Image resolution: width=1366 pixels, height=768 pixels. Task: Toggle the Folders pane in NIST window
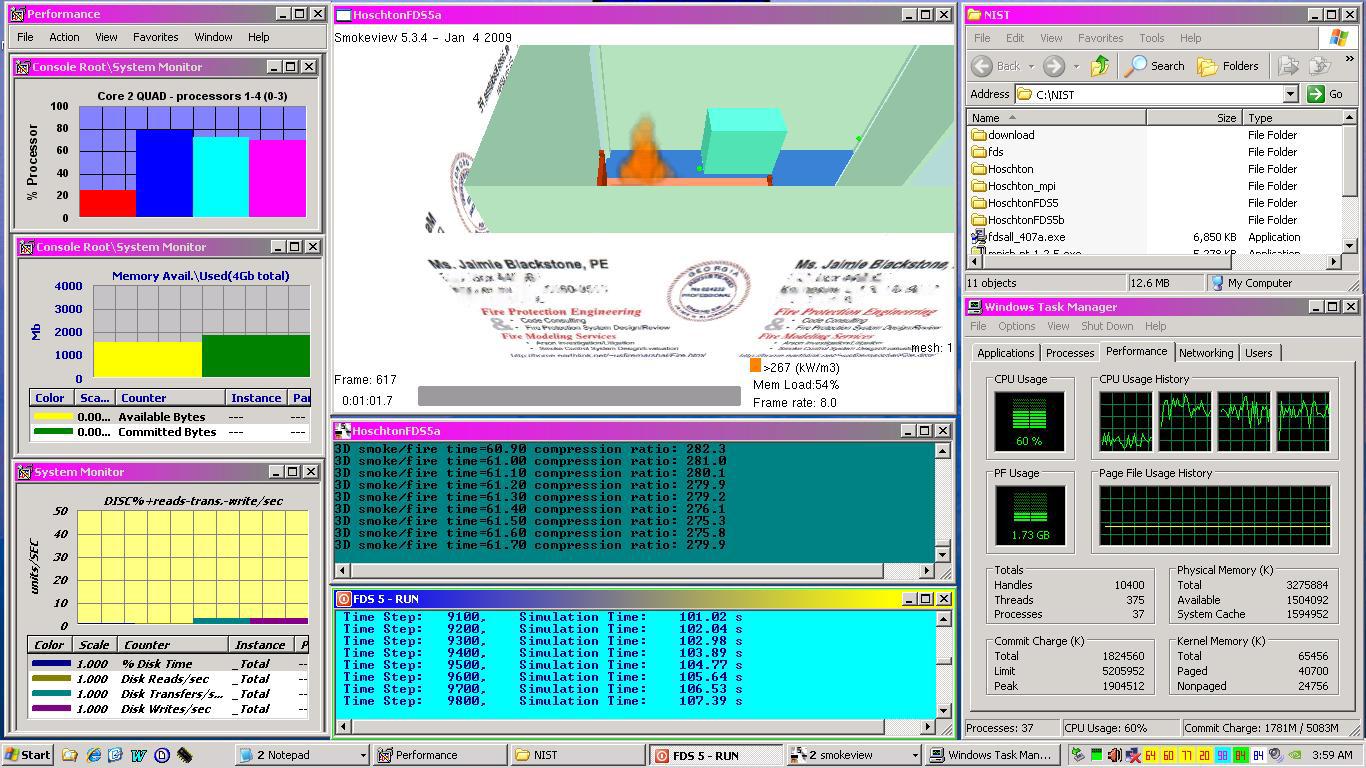pos(1228,66)
